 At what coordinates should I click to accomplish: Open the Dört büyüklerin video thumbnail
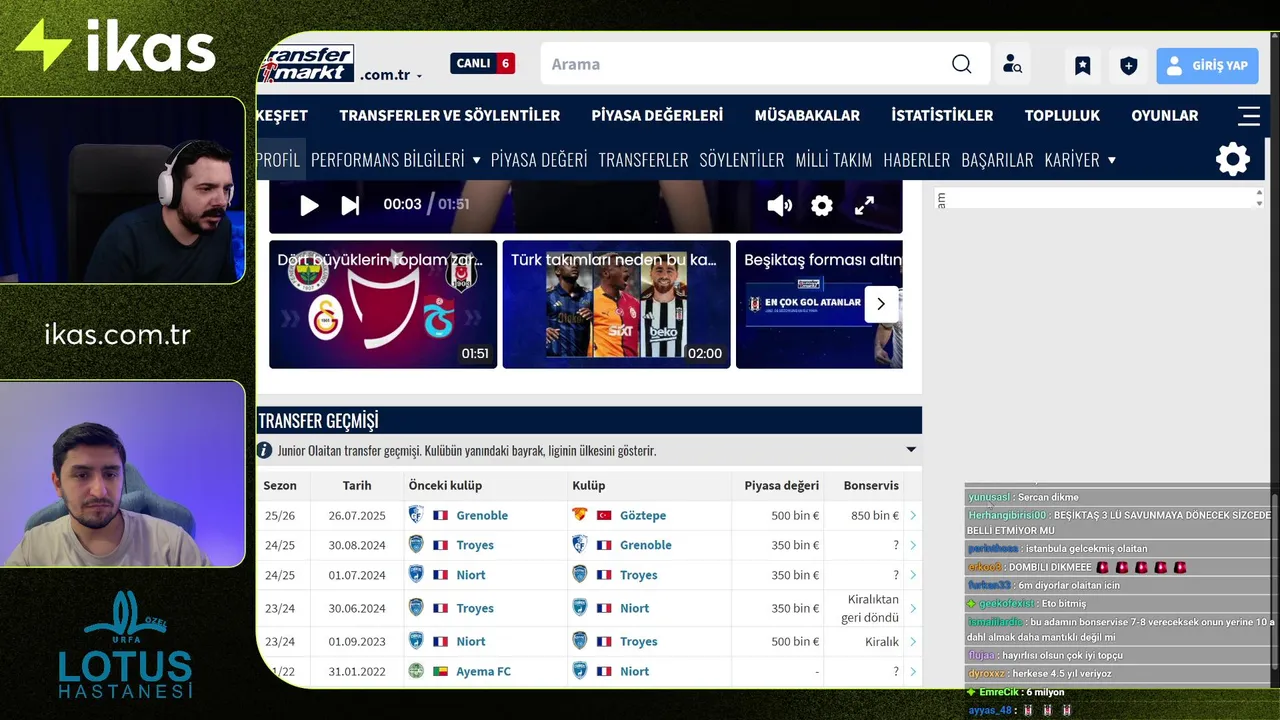point(383,304)
